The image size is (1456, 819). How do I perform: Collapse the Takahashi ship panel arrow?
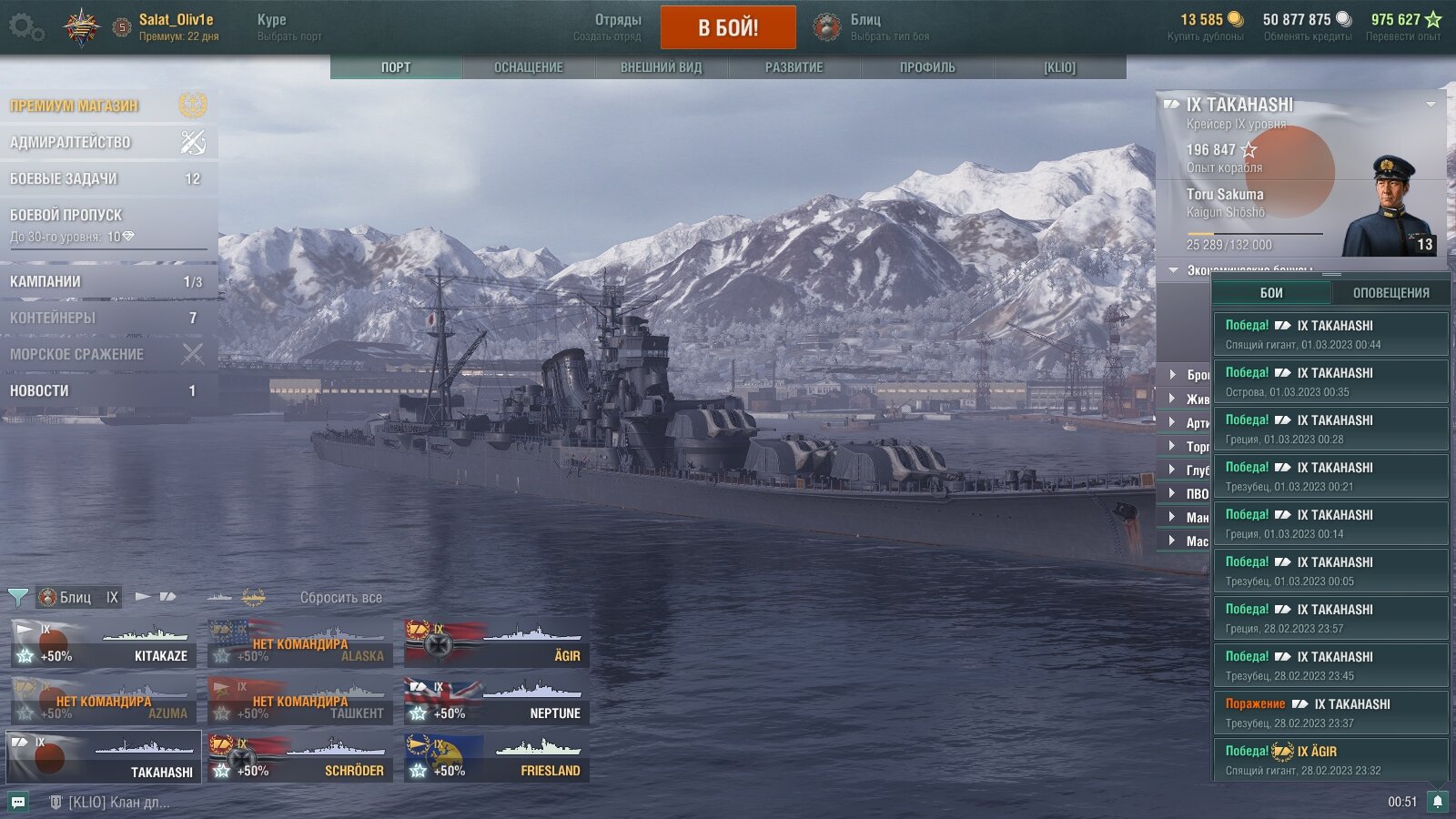[x=1431, y=105]
